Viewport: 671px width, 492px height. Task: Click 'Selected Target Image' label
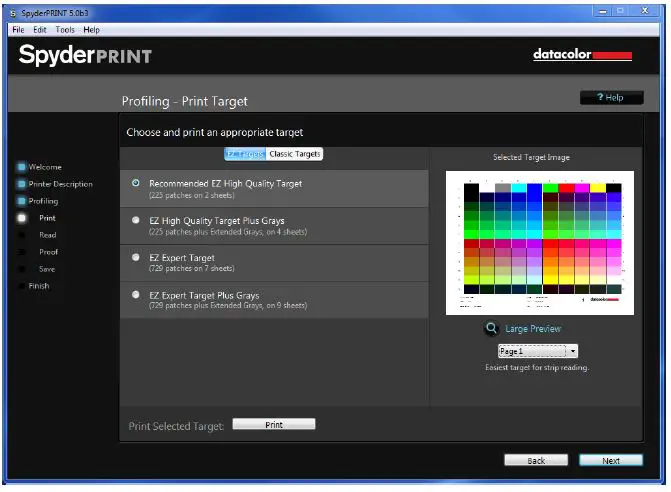pyautogui.click(x=531, y=157)
